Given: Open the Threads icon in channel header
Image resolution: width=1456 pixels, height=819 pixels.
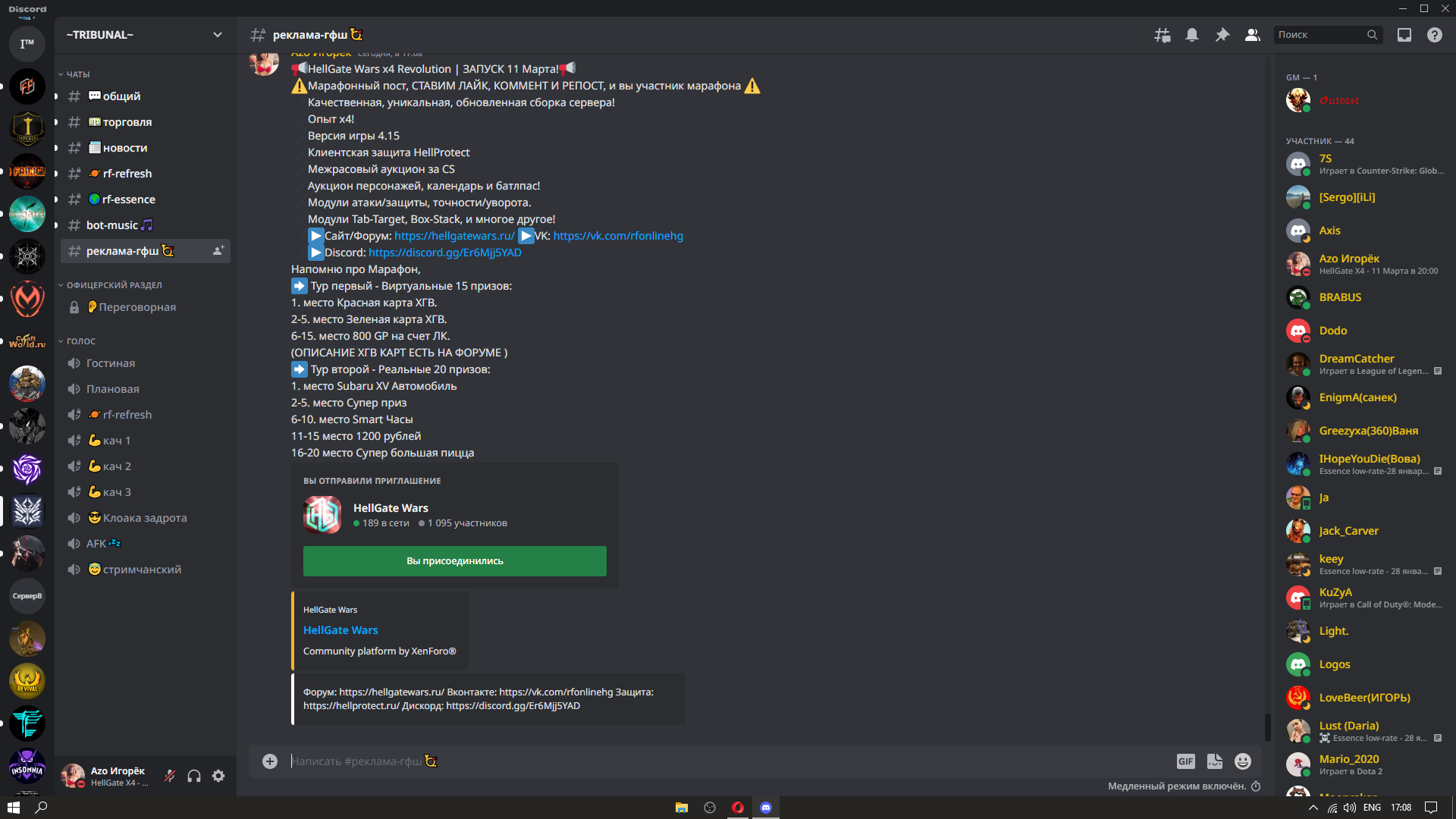Looking at the screenshot, I should tap(1162, 35).
